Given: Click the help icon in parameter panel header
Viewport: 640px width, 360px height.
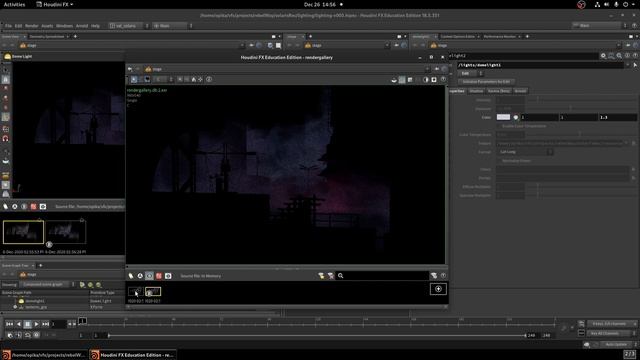Looking at the screenshot, I should click(635, 56).
